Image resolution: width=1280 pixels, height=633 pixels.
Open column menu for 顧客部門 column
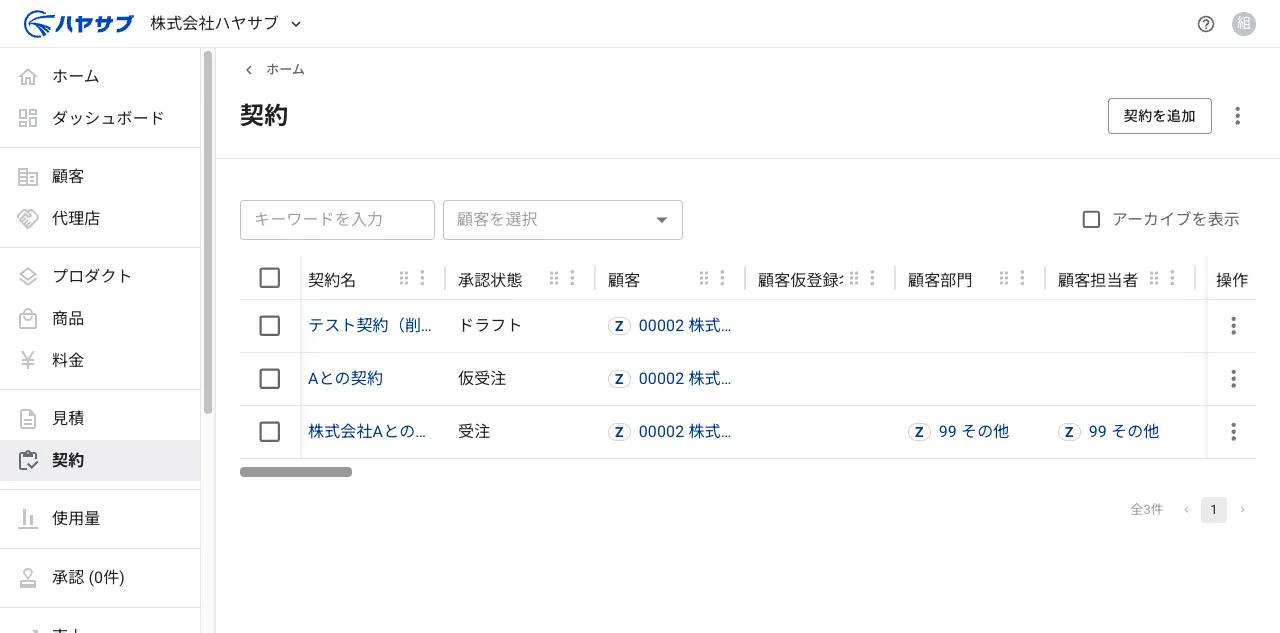click(1023, 278)
